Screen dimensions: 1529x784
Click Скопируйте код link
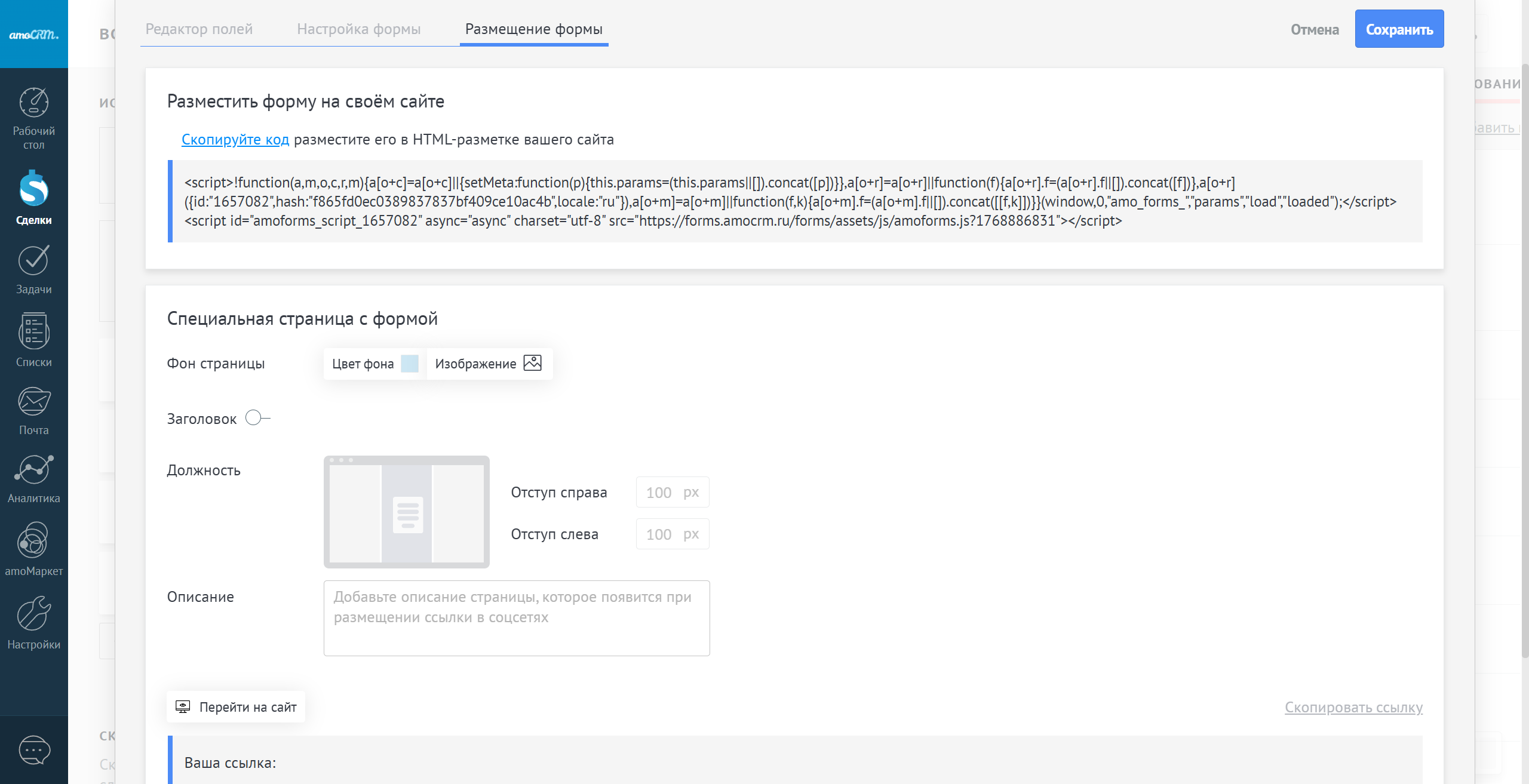(235, 140)
